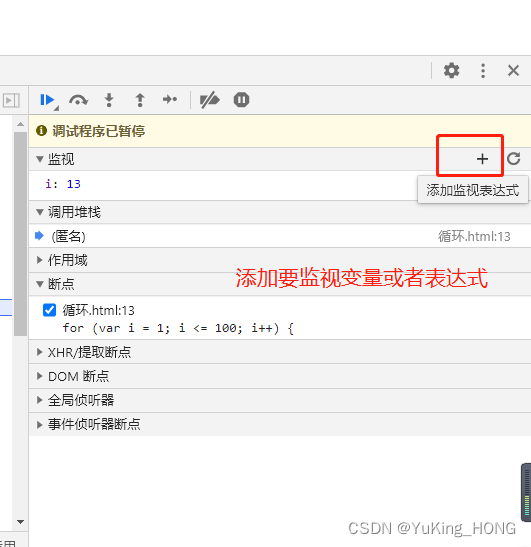531x547 pixels.
Task: Expand the XHR/提取断点 section
Action: click(x=39, y=352)
